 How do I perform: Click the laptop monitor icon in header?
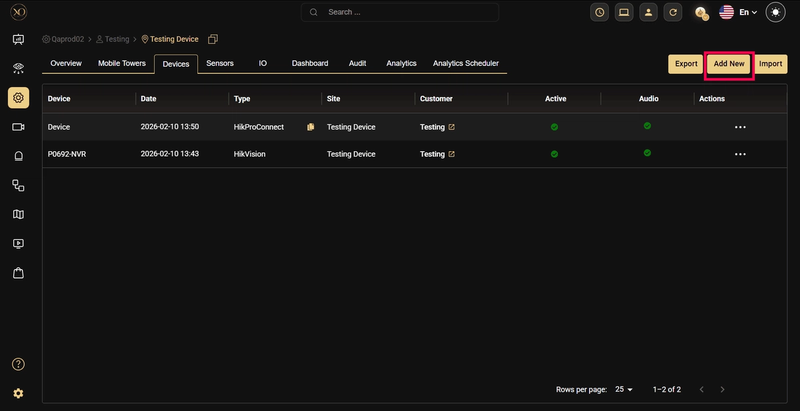(624, 12)
